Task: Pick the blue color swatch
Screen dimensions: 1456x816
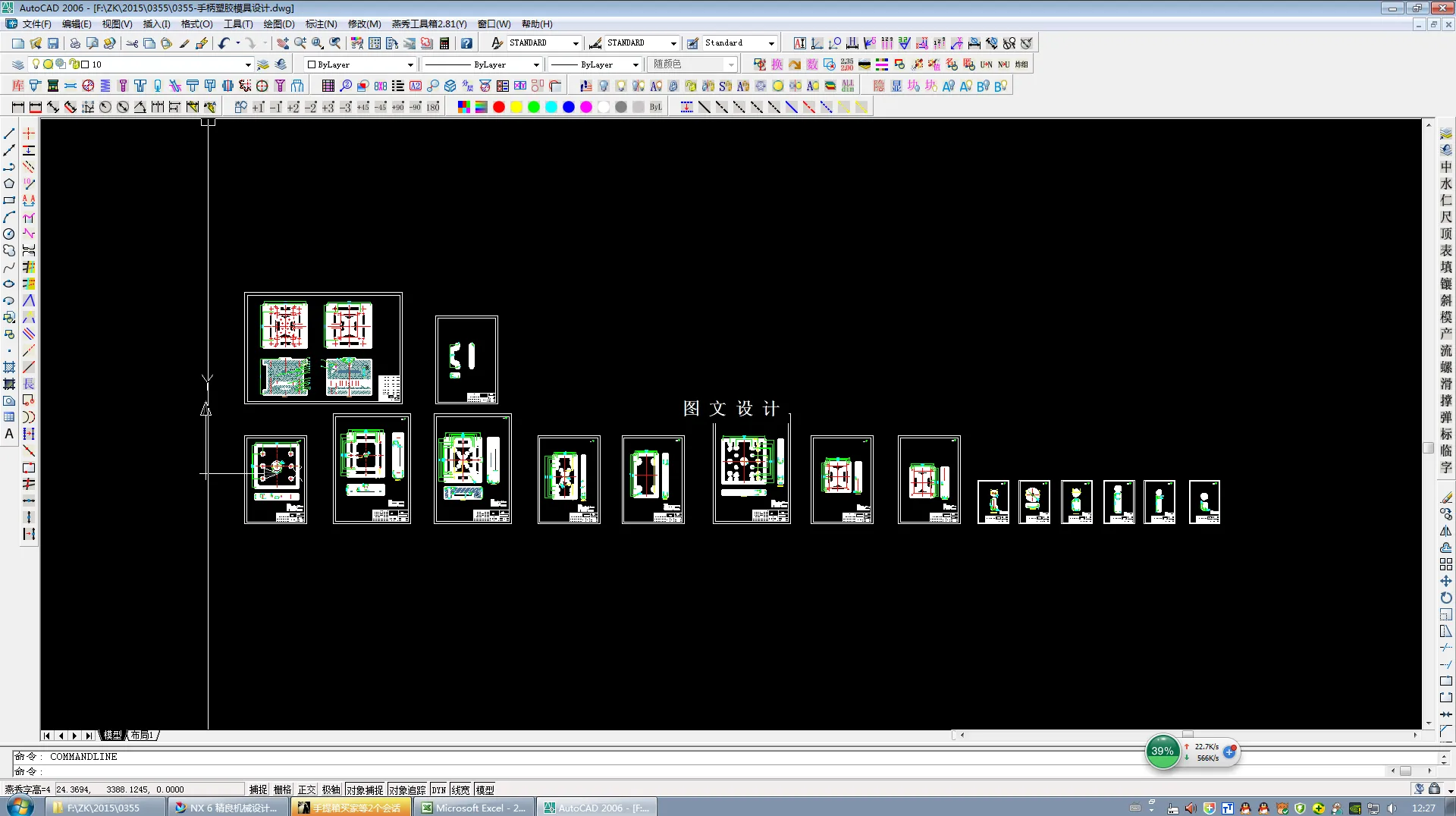Action: (569, 107)
